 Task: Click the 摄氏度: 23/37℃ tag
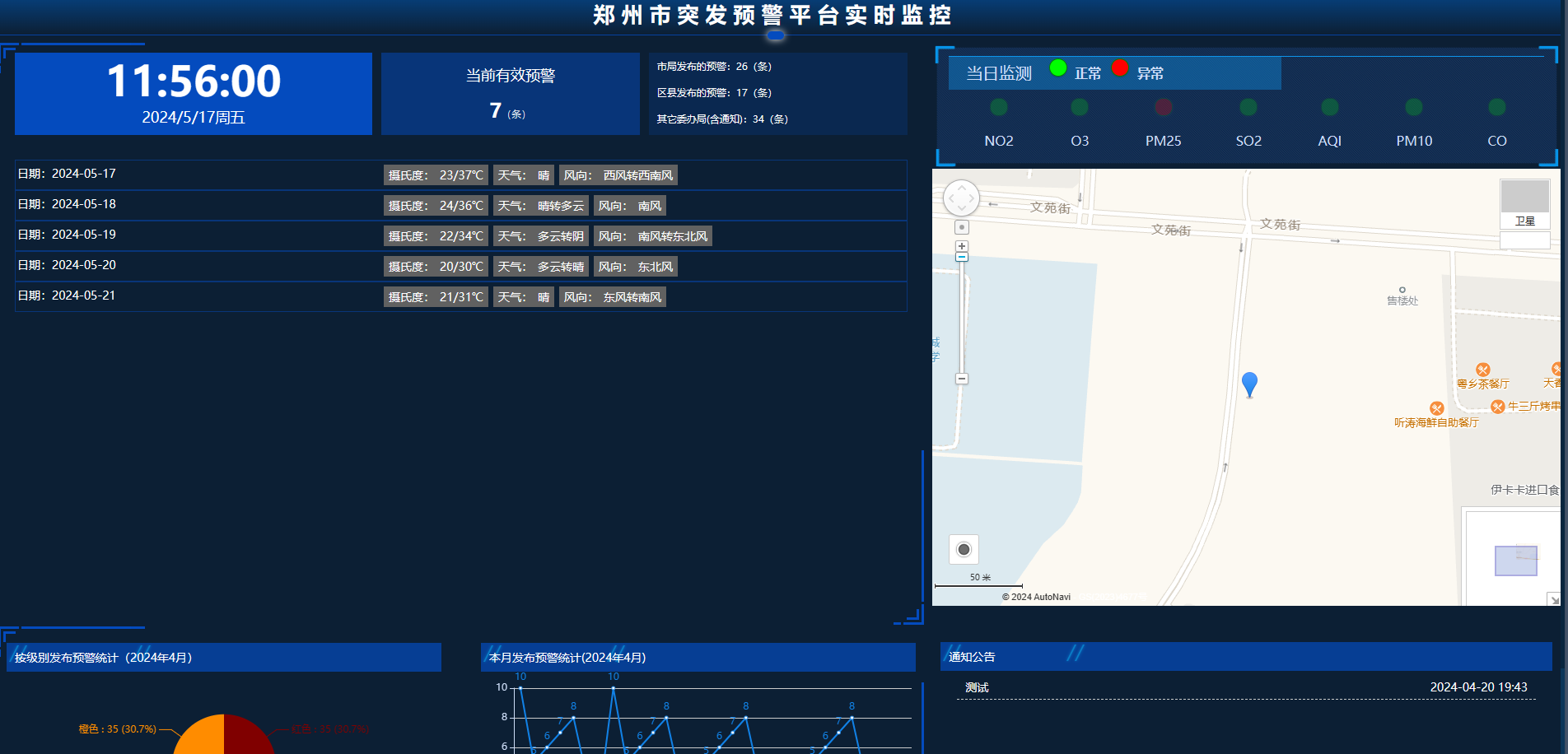click(x=436, y=175)
